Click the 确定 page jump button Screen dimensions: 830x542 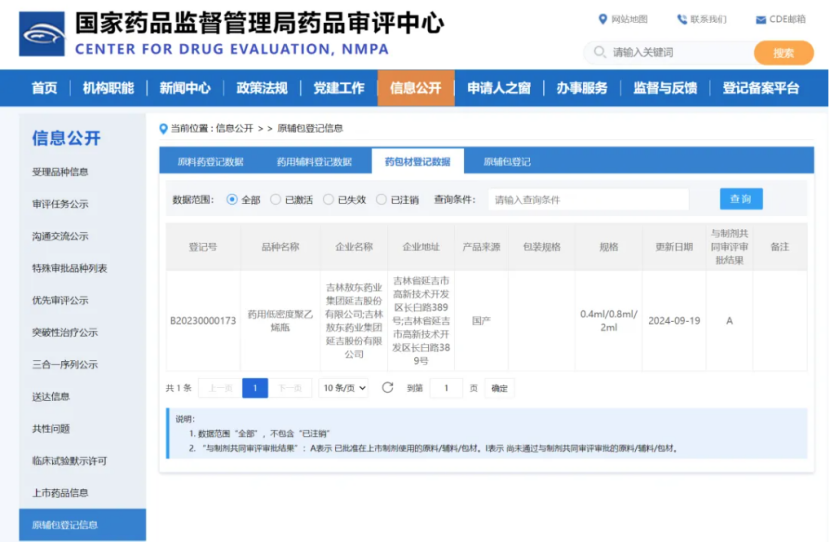(x=499, y=388)
